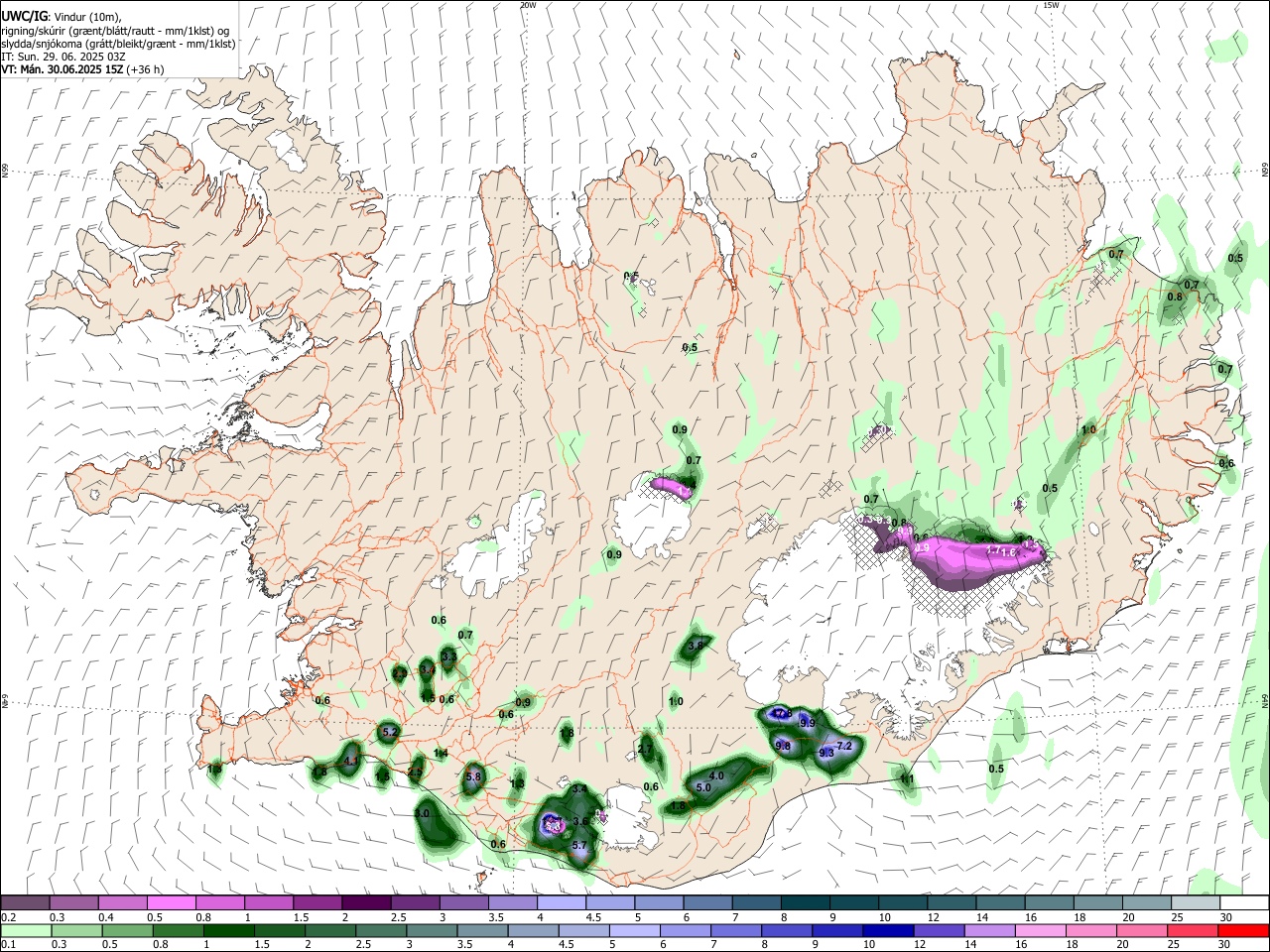Select the 1.1 value on the southeast coast
The height and width of the screenshot is (952, 1270).
(907, 778)
